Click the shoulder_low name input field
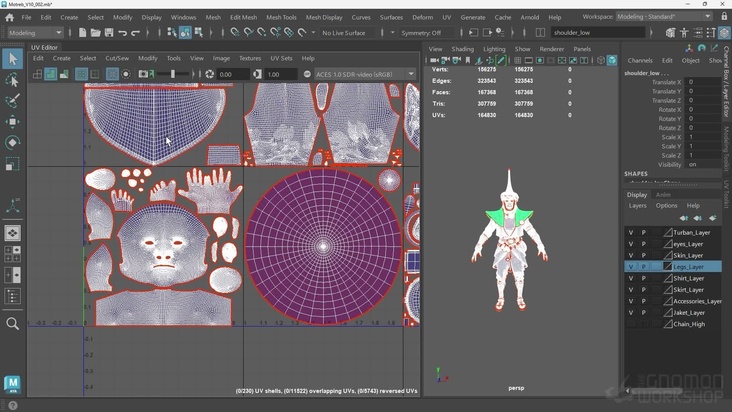The image size is (732, 412). click(x=598, y=33)
